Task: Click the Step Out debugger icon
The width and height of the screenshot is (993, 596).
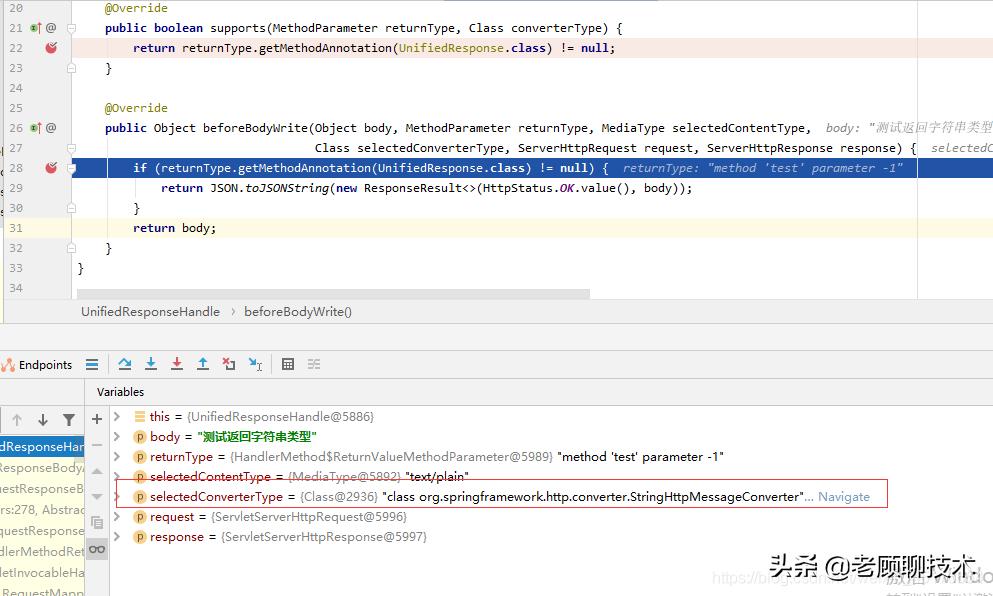Action: click(203, 365)
